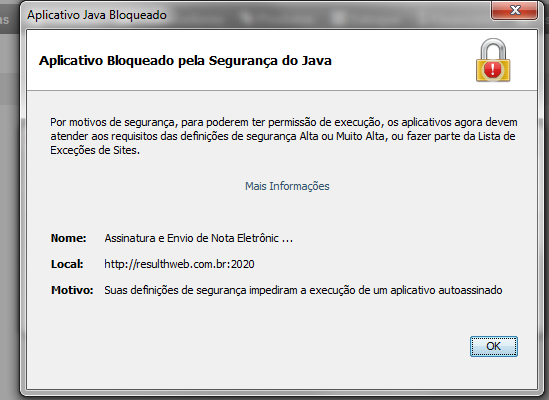Click the Local label
The image size is (549, 400).
pos(67,264)
